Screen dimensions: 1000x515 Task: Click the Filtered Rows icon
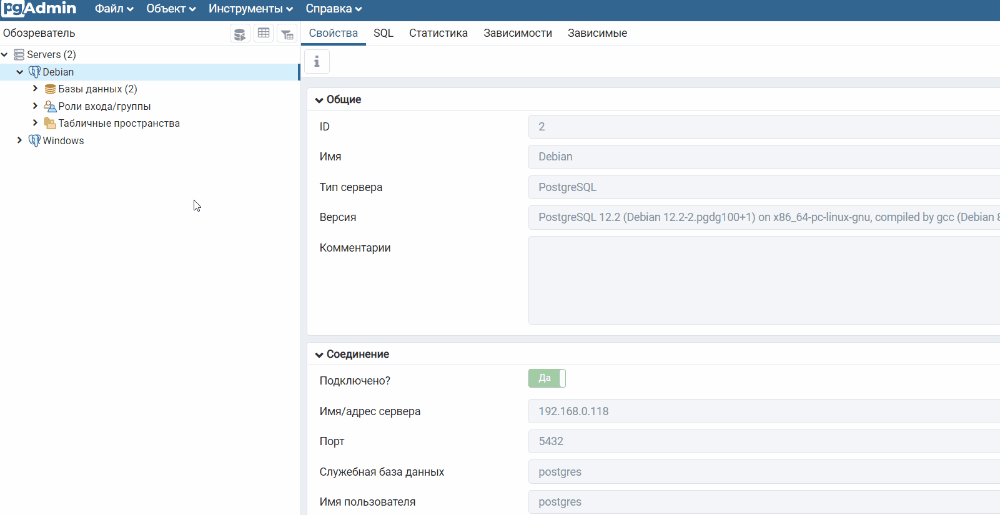click(287, 34)
